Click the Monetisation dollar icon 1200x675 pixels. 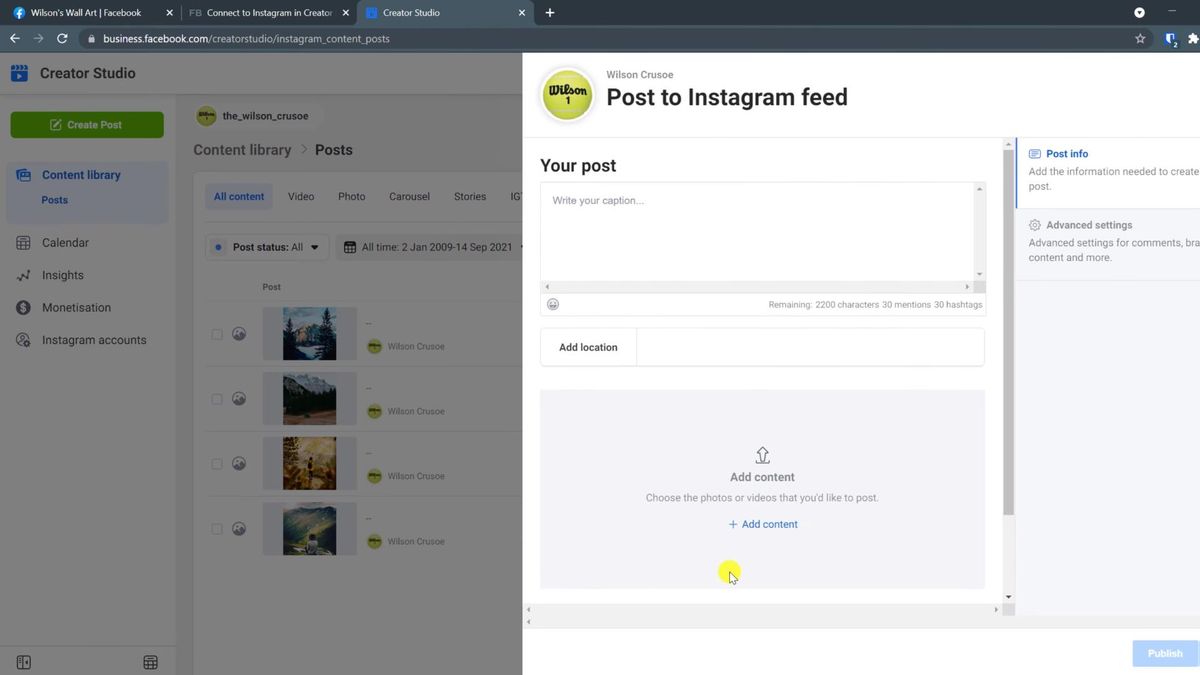(23, 308)
